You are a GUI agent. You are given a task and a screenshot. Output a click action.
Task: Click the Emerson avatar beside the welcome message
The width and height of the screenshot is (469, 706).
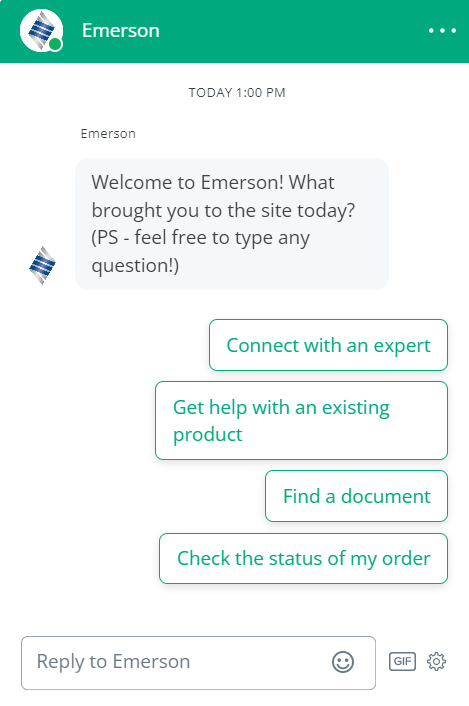[42, 265]
